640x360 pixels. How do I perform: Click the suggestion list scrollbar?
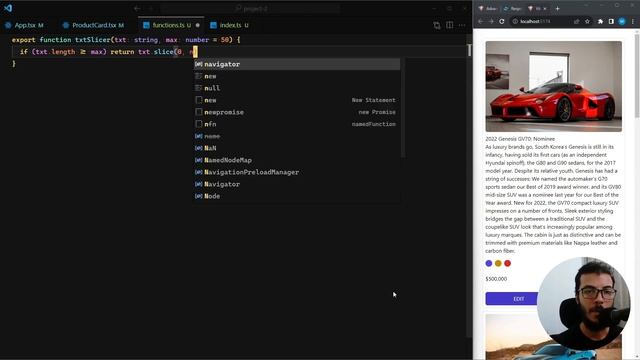403,108
